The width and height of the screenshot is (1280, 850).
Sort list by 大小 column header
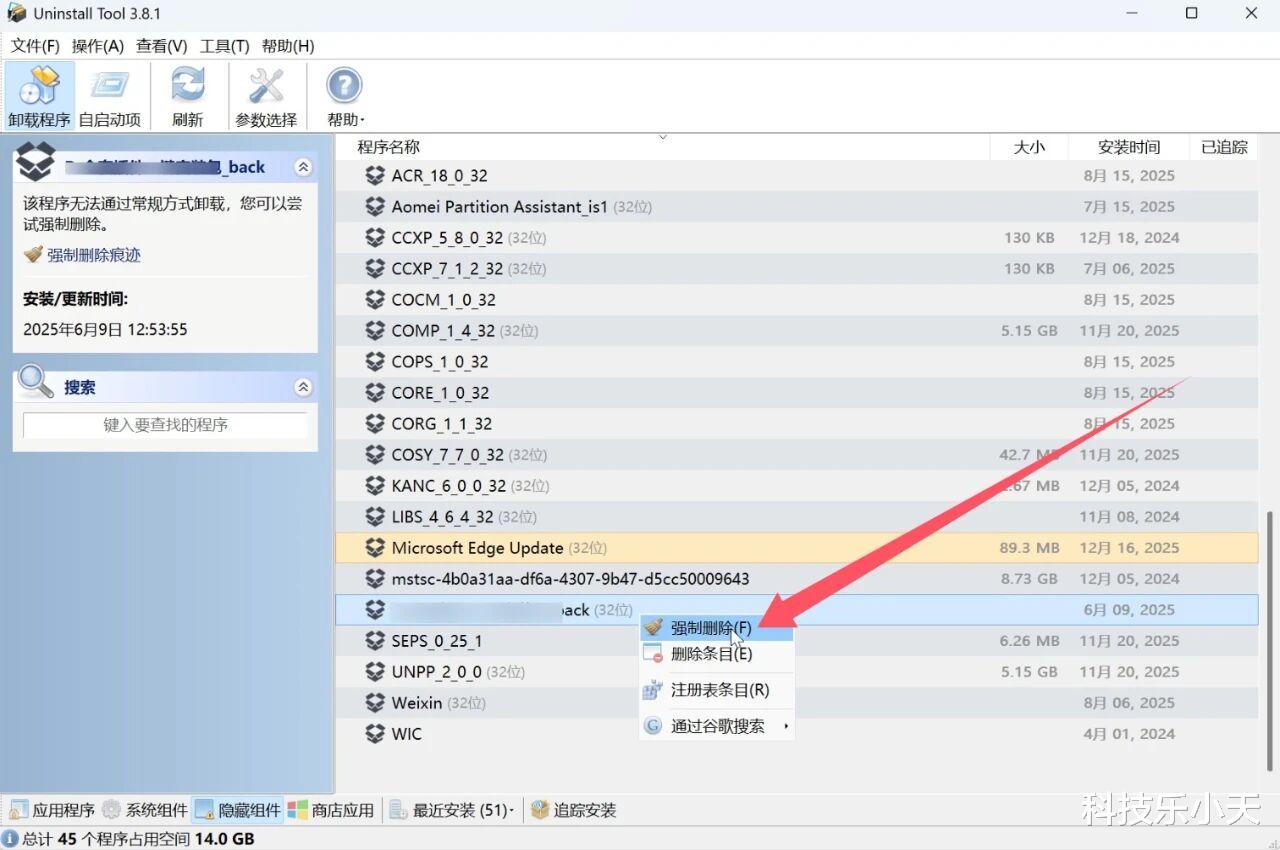tap(1029, 147)
